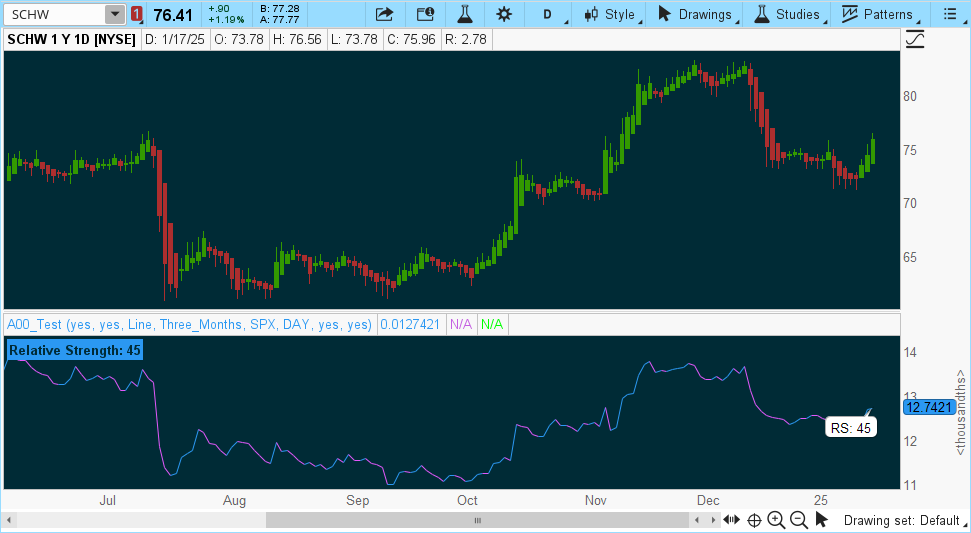The image size is (971, 533).
Task: Click the 75 price axis label
Action: coord(910,150)
